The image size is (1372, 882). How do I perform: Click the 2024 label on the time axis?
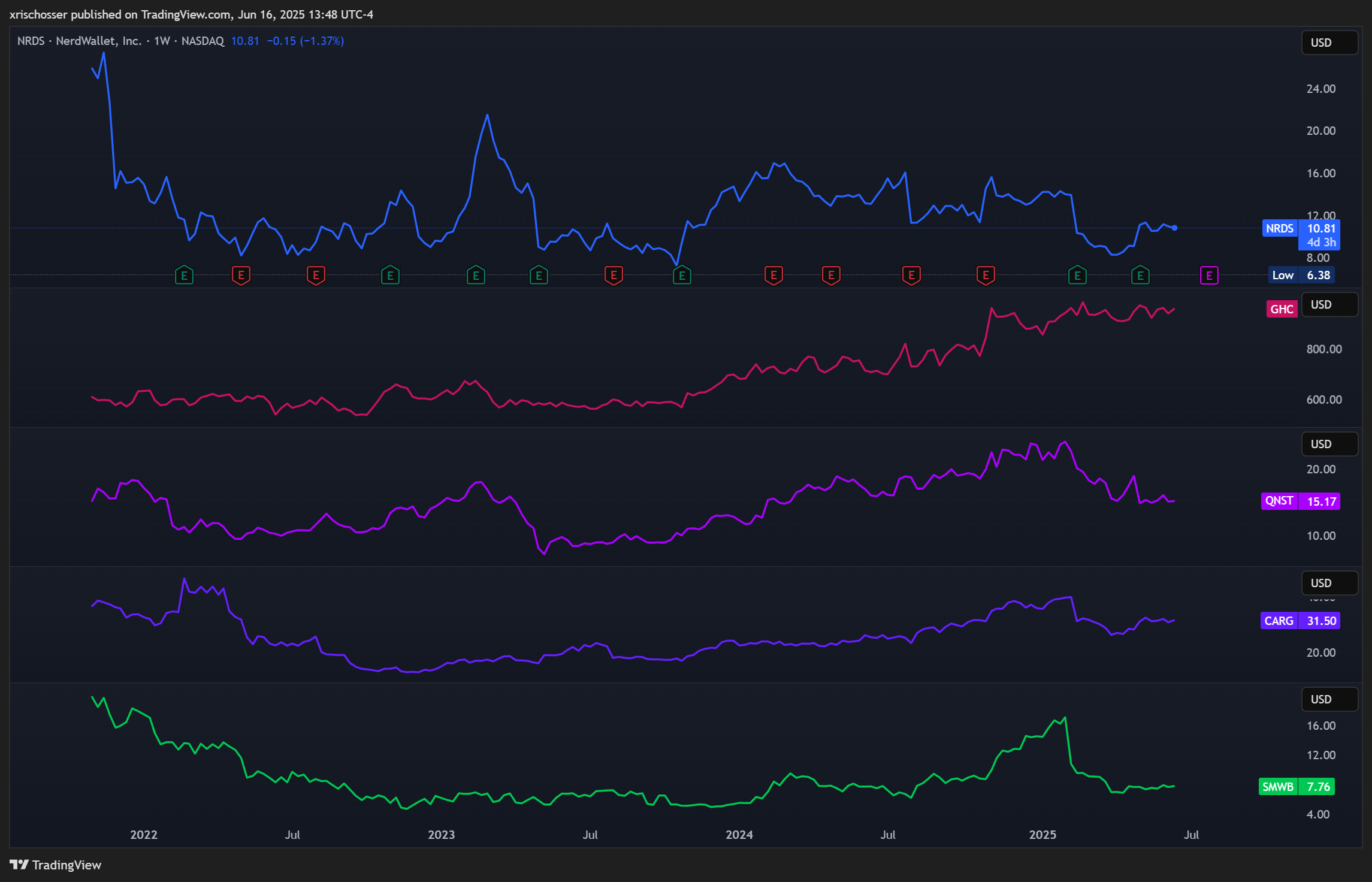(739, 835)
